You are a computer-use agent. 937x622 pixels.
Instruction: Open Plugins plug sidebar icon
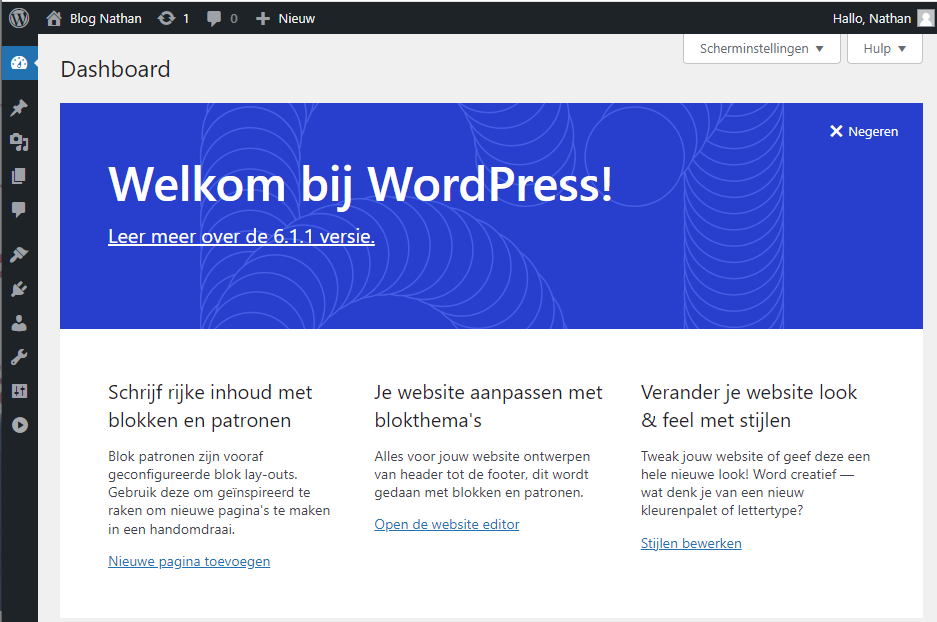(19, 289)
